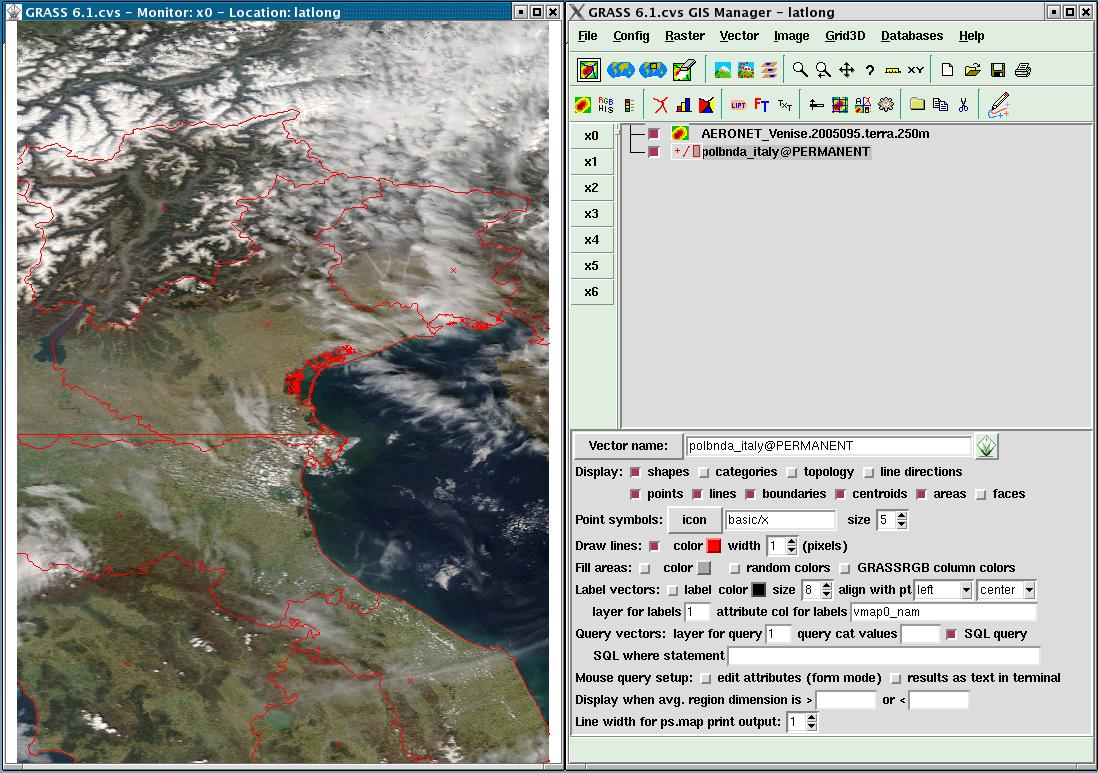Screen dimensions: 1098x773
Task: Increase point symbol size with up arrow
Action: pyautogui.click(x=902, y=515)
